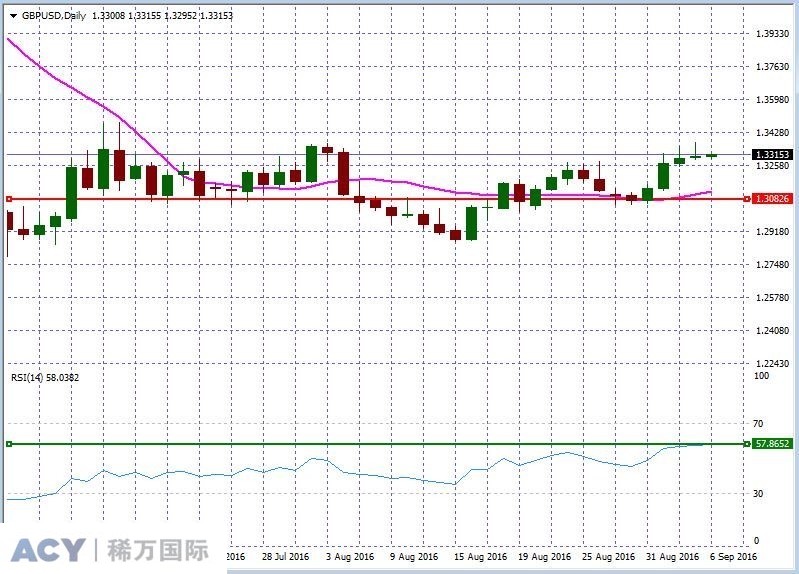Click the 3 Aug 2016 date label
Screen dimensions: 799x574
(350, 557)
